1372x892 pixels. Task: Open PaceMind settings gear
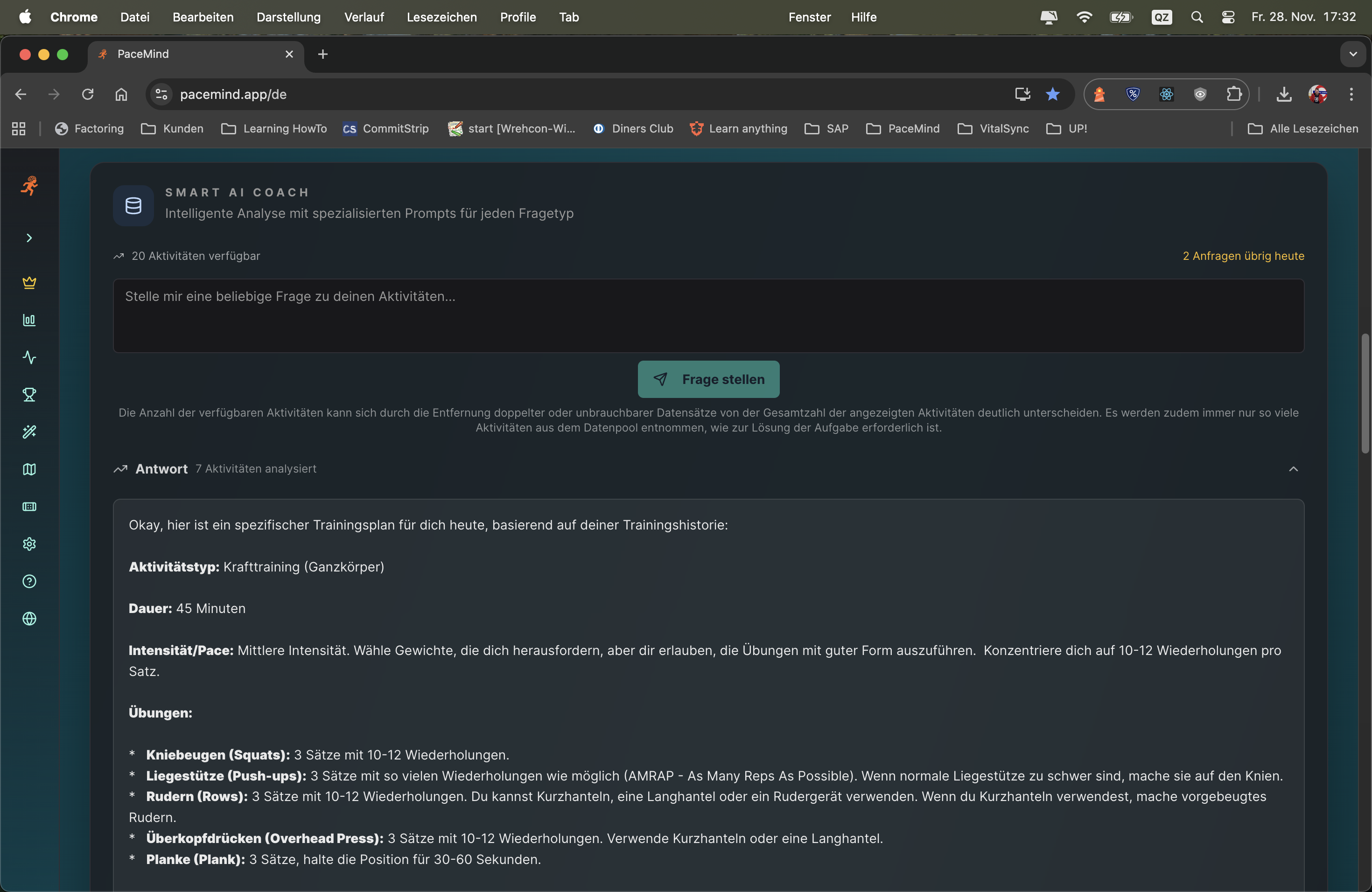tap(29, 544)
